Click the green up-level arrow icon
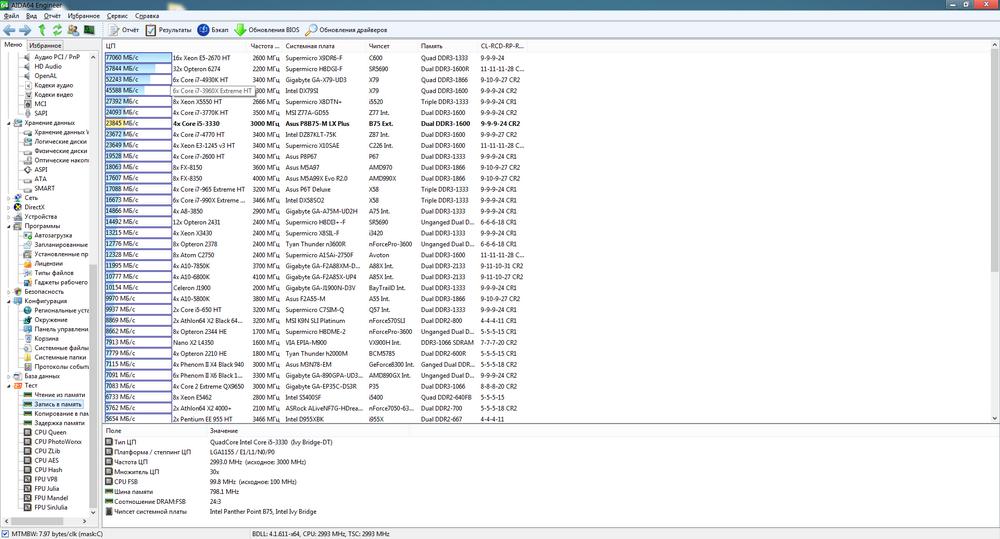This screenshot has width=1000, height=539. point(41,30)
